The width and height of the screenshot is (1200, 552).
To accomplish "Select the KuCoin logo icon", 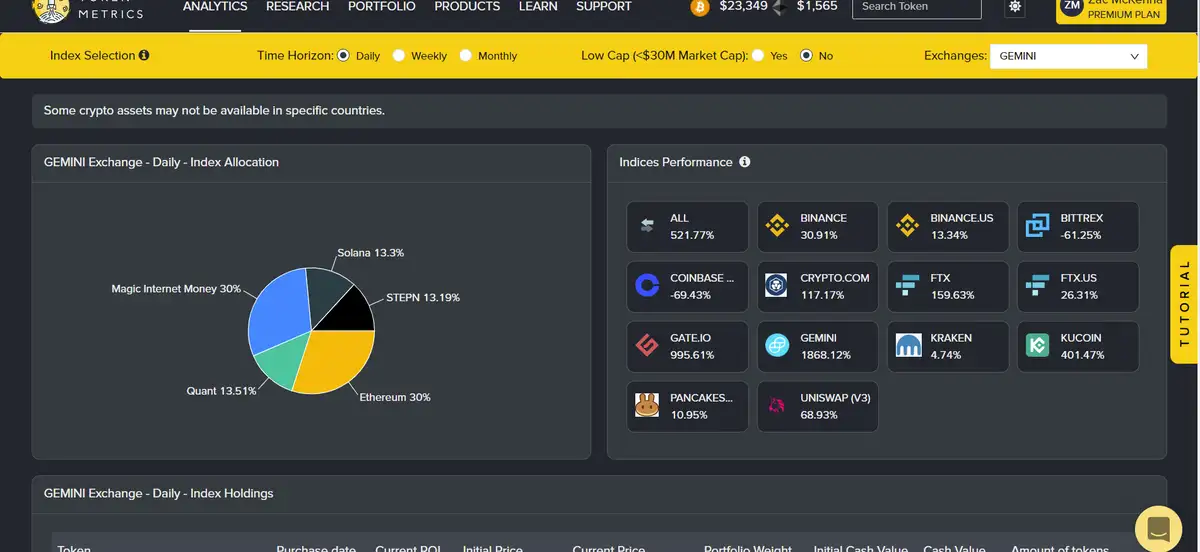I will coord(1037,346).
